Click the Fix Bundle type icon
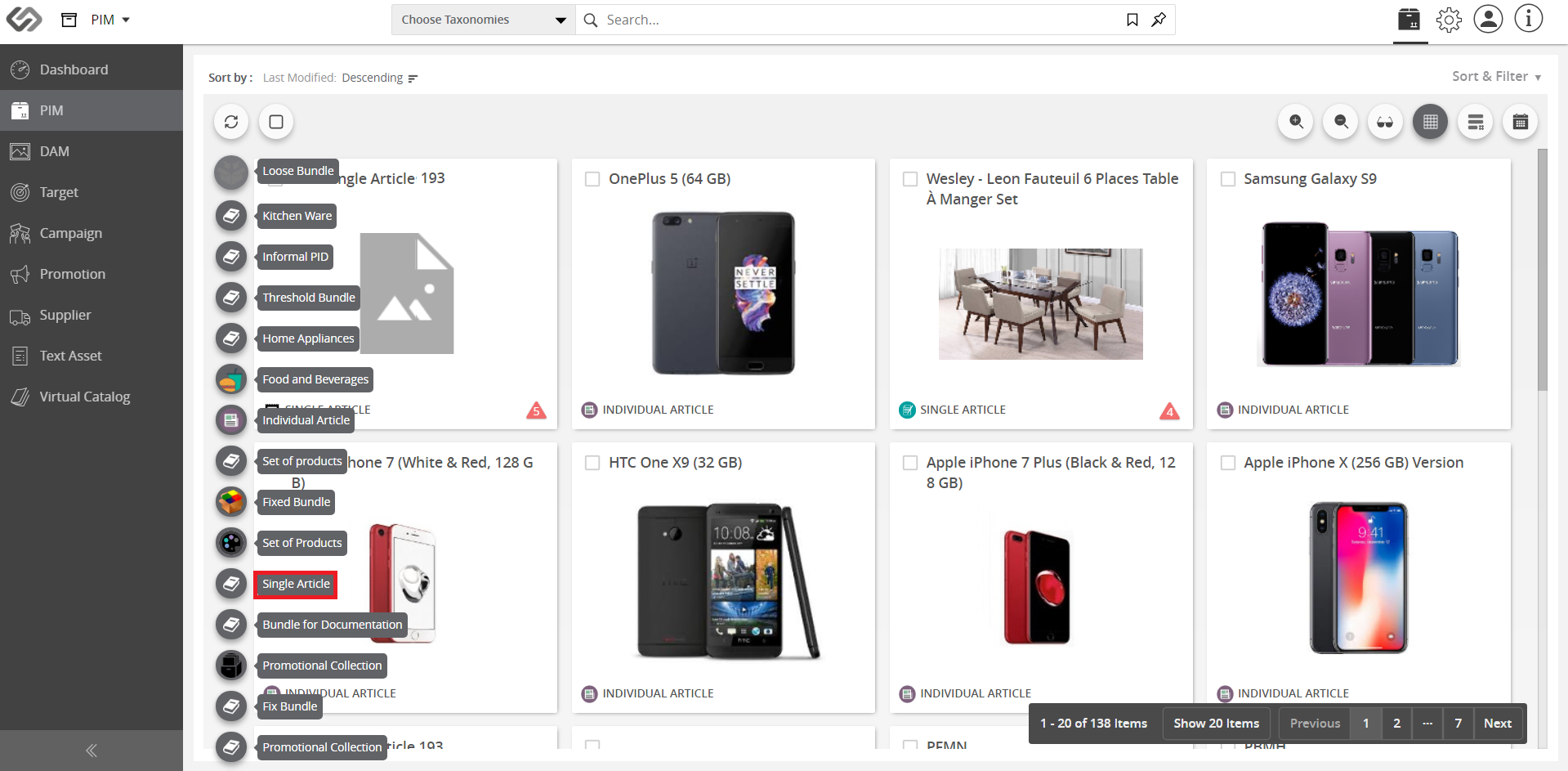 [231, 706]
